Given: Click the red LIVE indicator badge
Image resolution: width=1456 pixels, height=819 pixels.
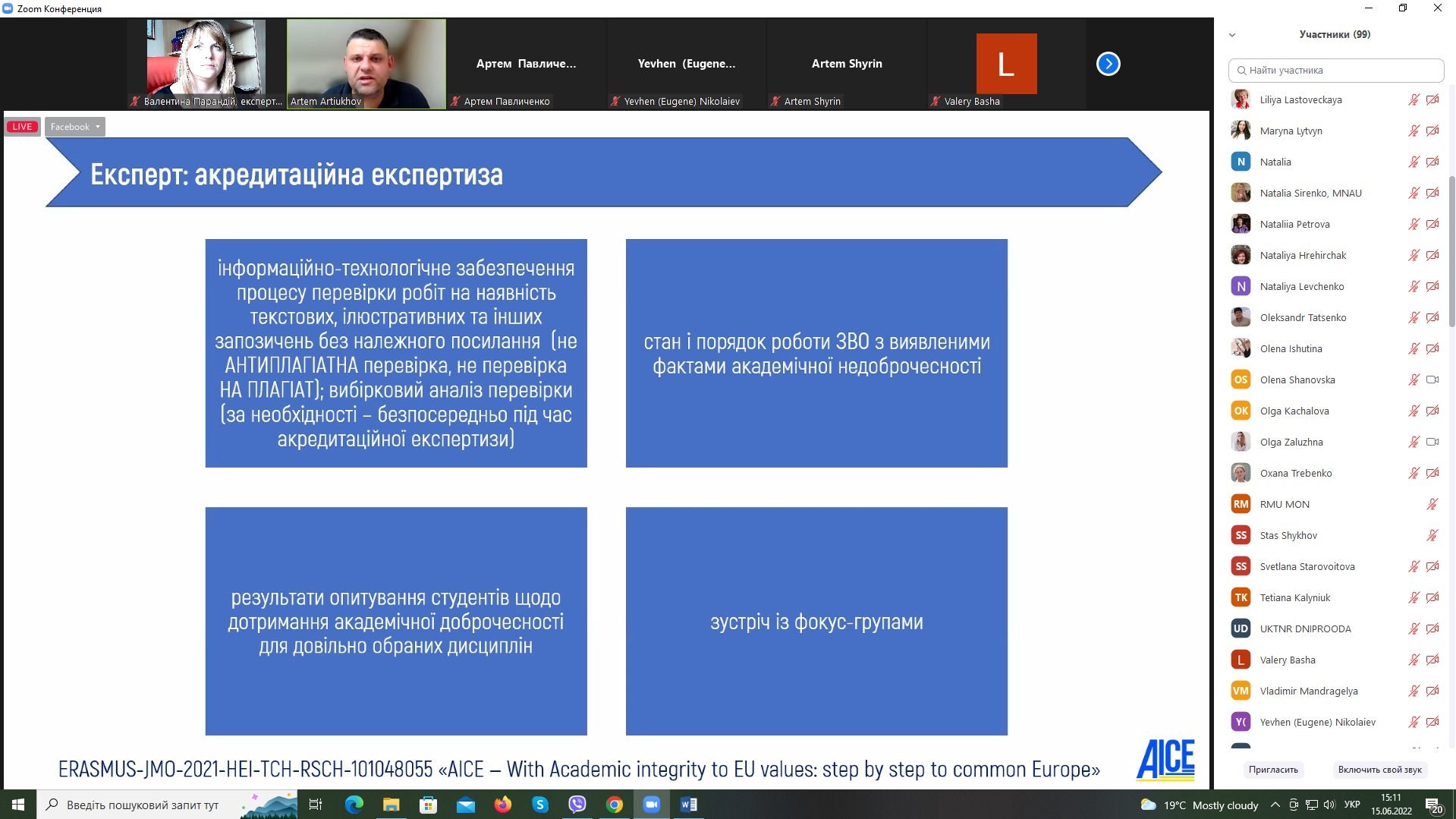Looking at the screenshot, I should point(22,127).
